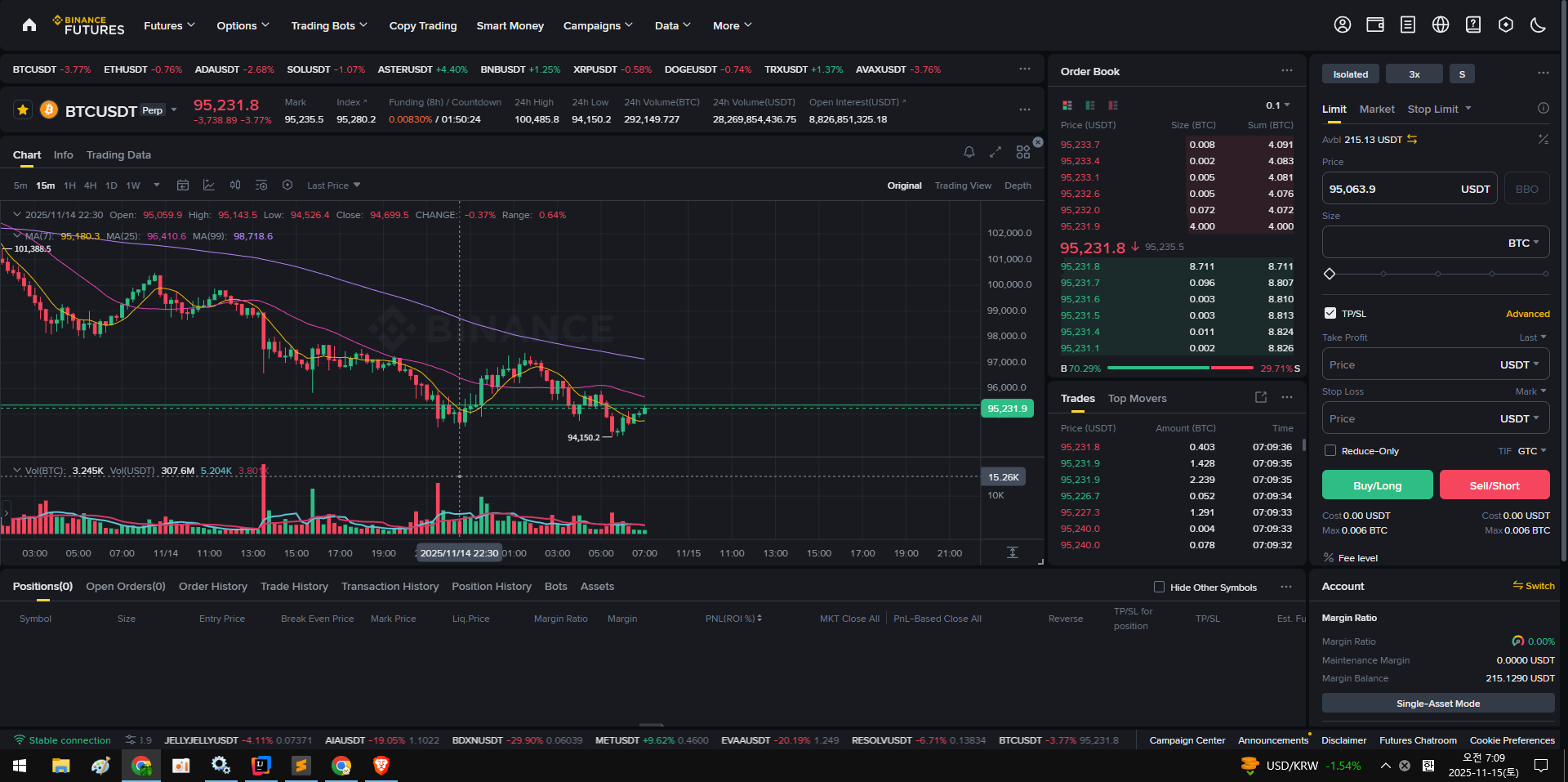Open the chart toolbar hexagon settings icon

tap(287, 185)
